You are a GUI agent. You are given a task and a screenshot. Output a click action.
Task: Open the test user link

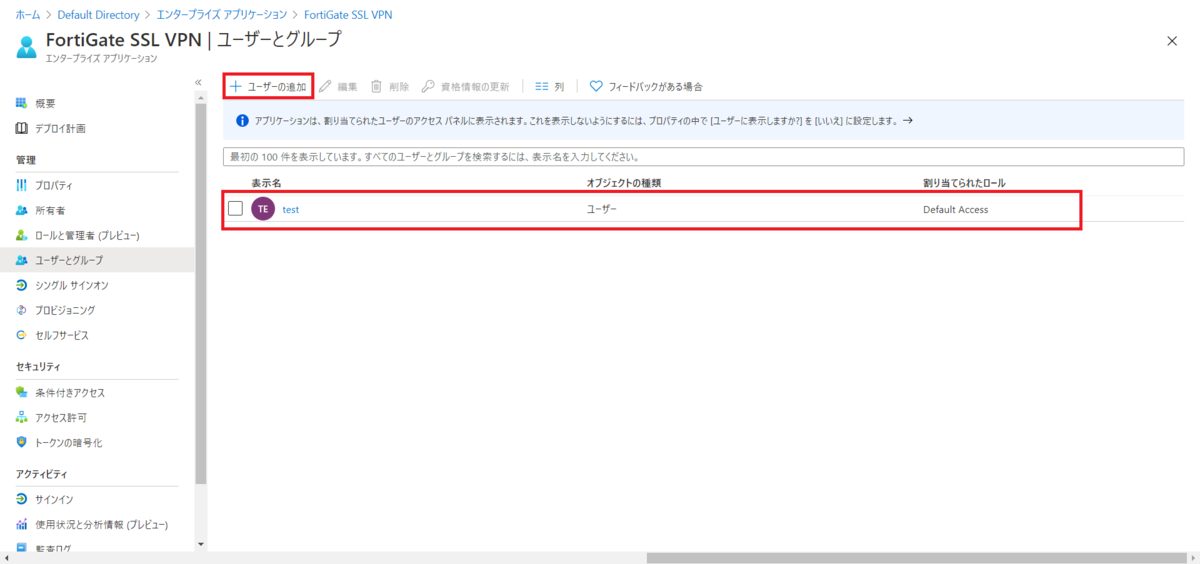pyautogui.click(x=291, y=209)
